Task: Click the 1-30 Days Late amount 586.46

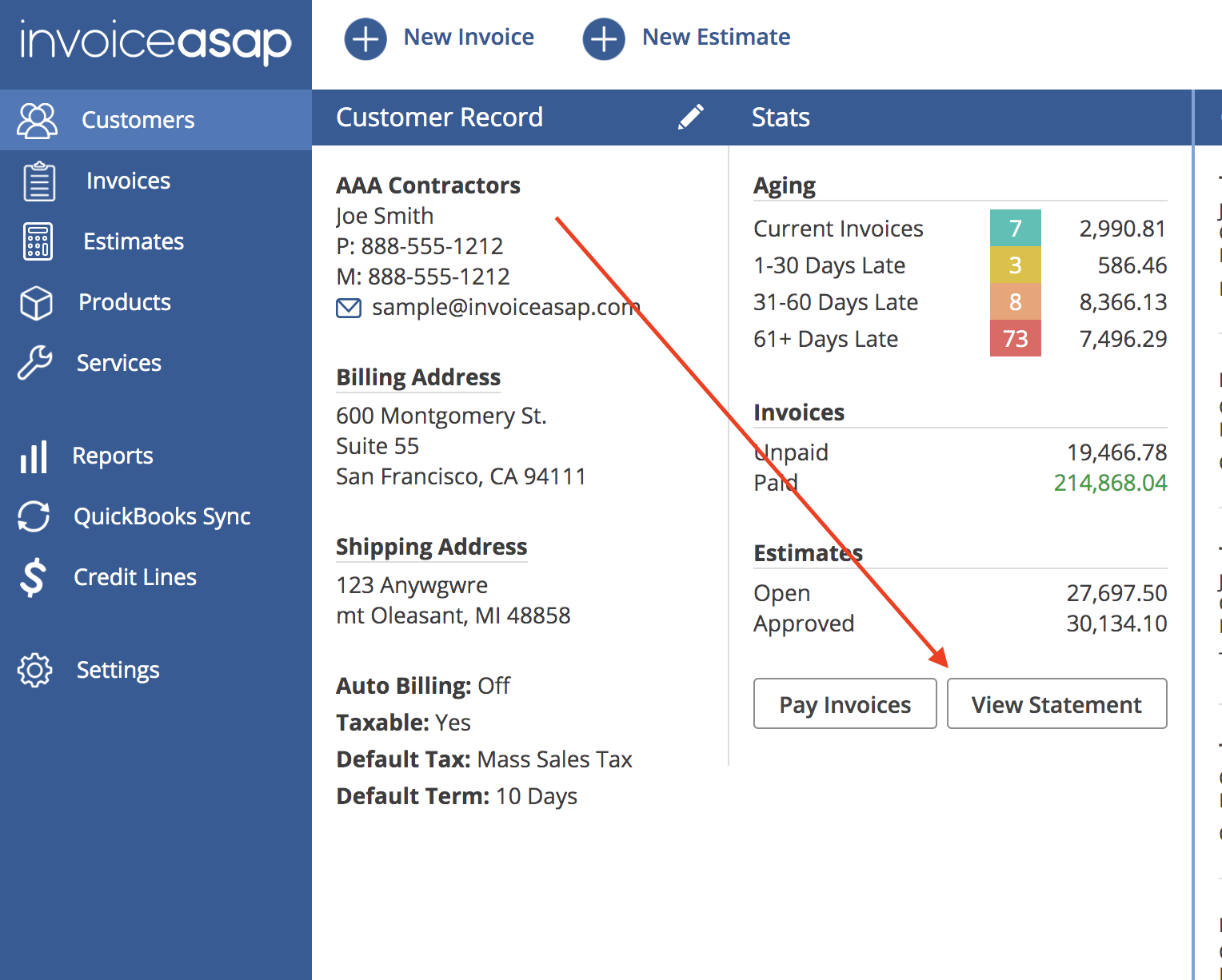Action: (1132, 265)
